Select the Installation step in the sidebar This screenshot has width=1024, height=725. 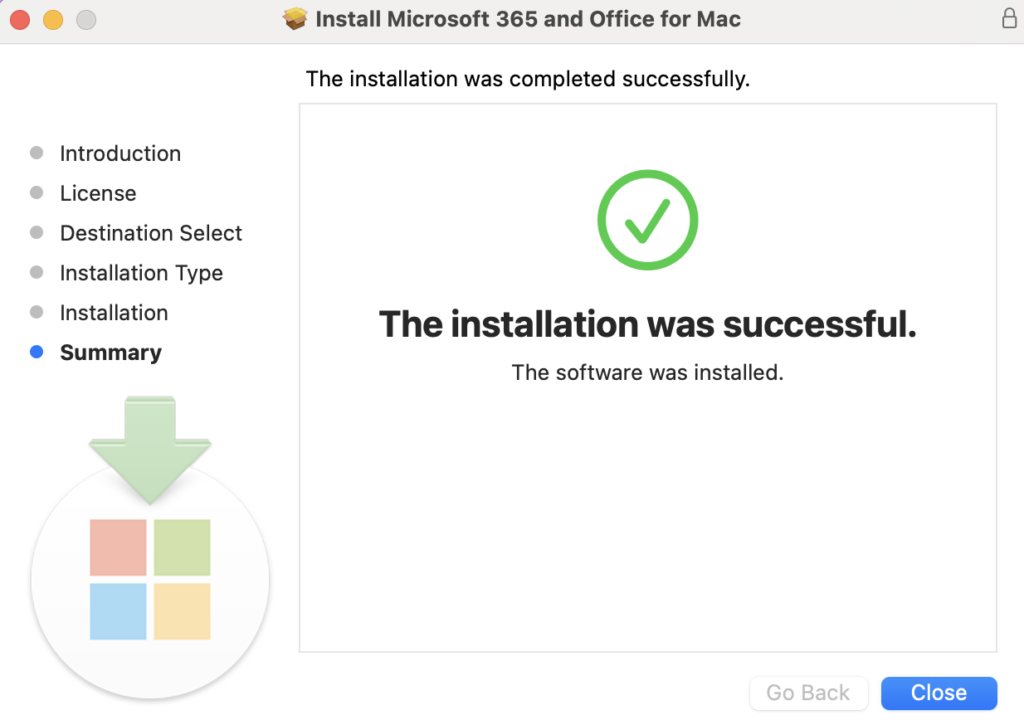pyautogui.click(x=114, y=313)
